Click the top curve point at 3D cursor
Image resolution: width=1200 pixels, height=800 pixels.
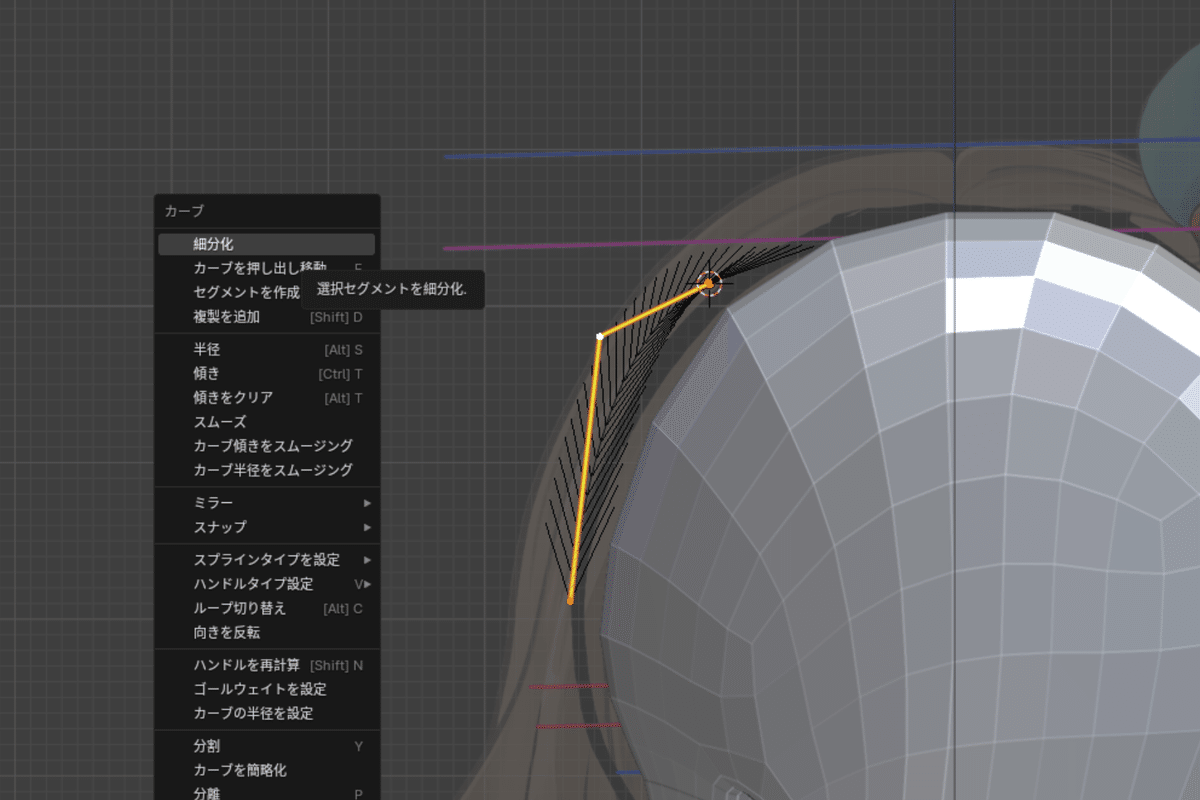(709, 285)
